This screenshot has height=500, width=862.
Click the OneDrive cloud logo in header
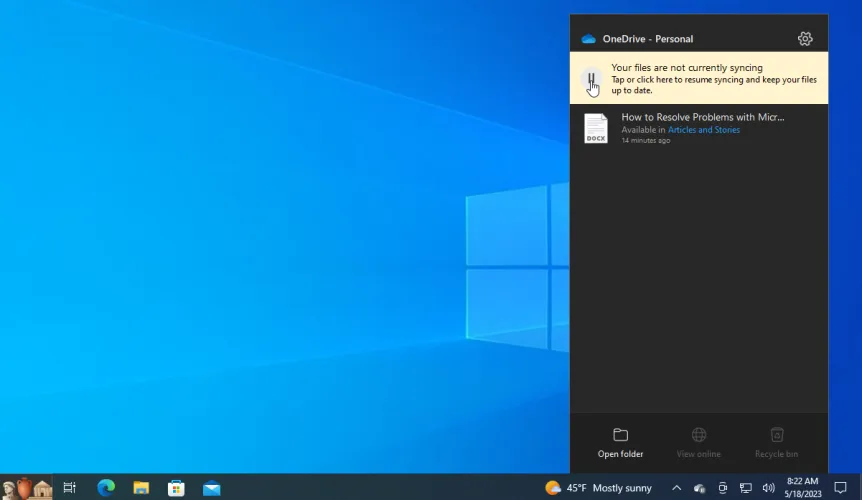588,39
